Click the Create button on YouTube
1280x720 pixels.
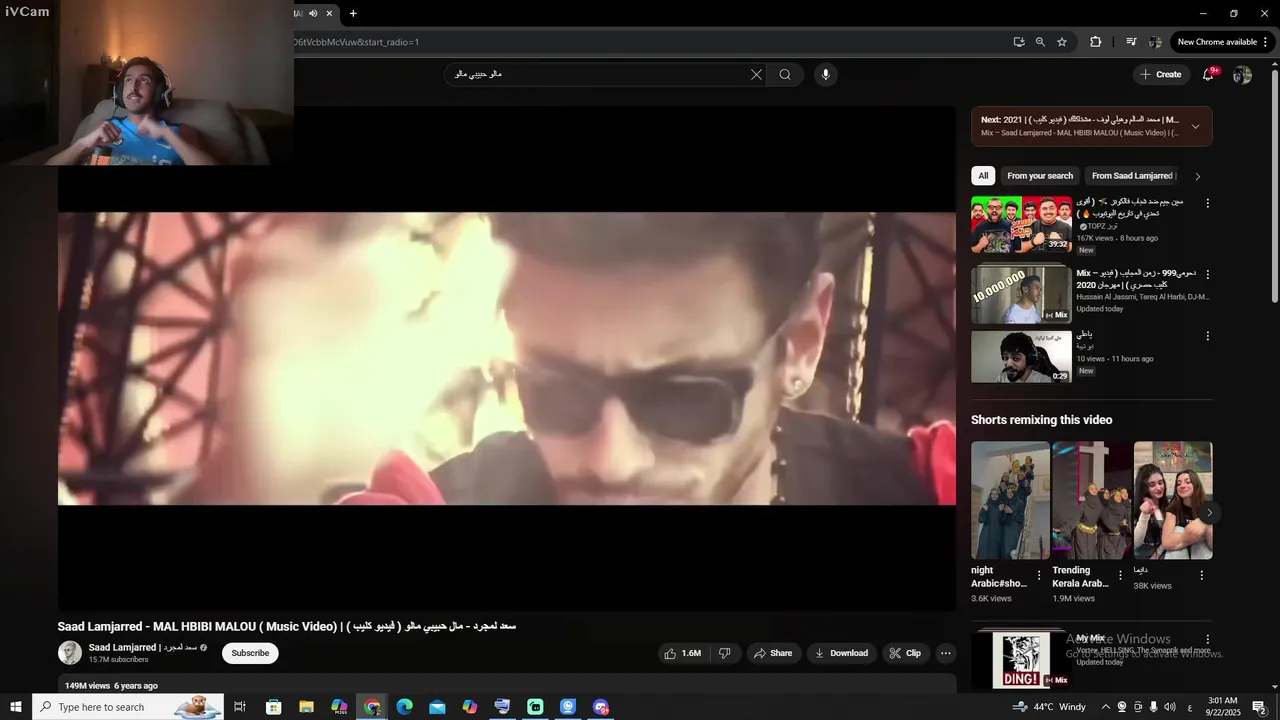click(x=1161, y=74)
